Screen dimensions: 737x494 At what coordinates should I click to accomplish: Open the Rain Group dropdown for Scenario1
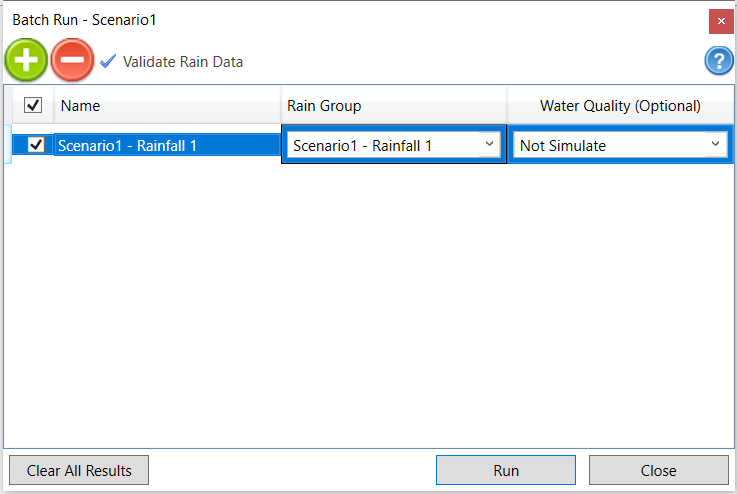(x=393, y=146)
